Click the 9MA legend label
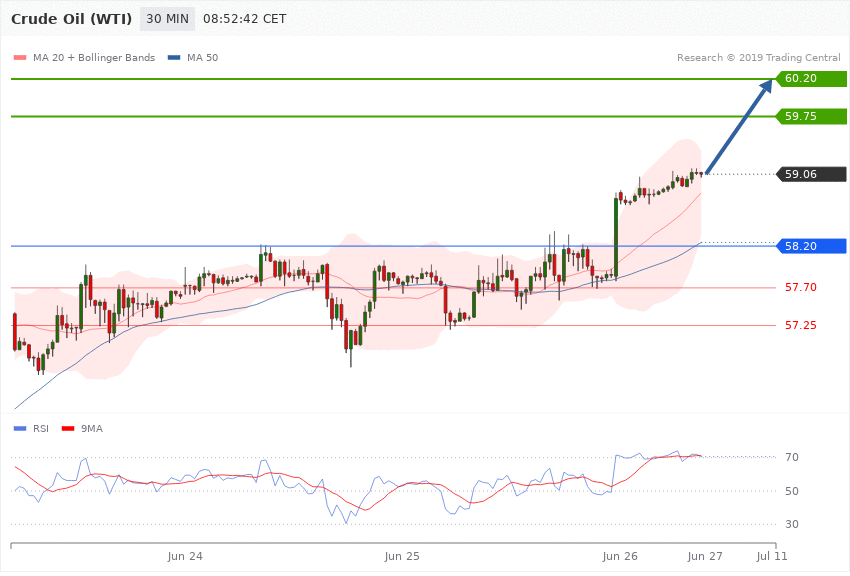This screenshot has width=850, height=576. [92, 429]
